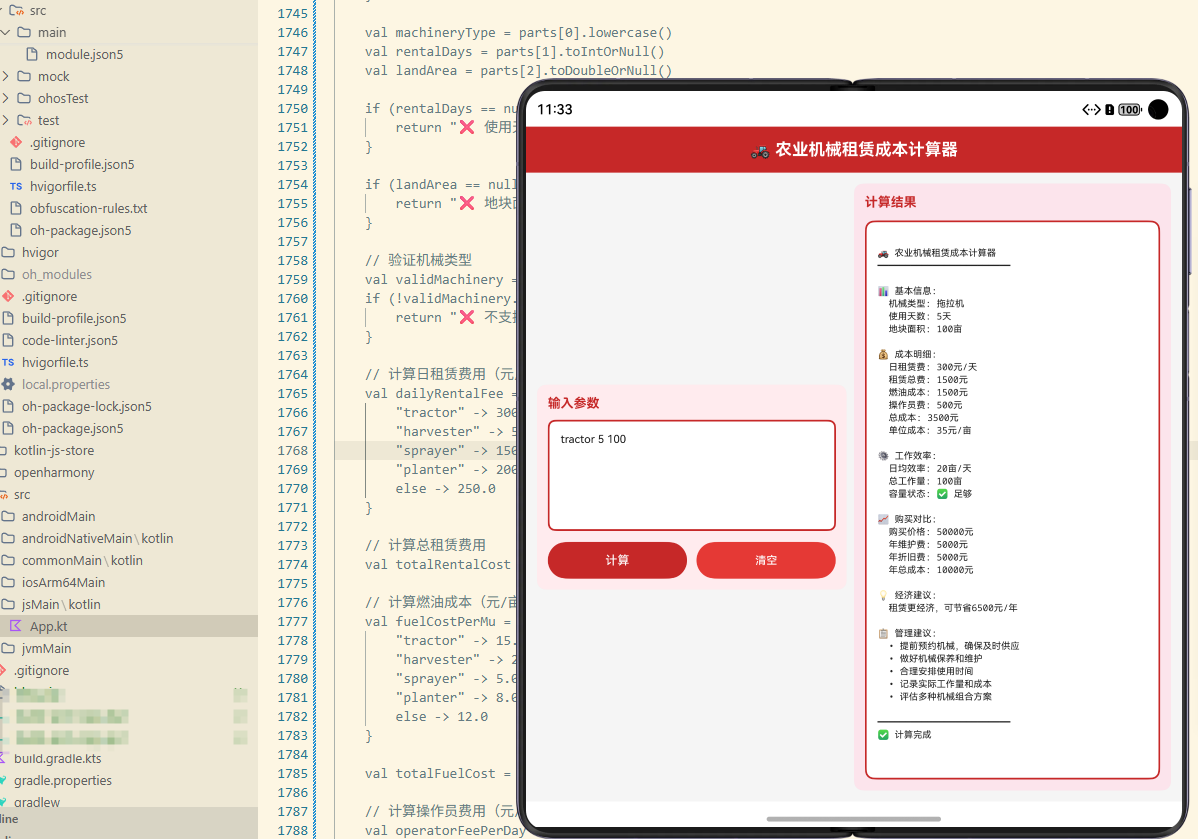Select androidNativeMain kotlin folder
Screen dimensions: 1198x839
(97, 539)
